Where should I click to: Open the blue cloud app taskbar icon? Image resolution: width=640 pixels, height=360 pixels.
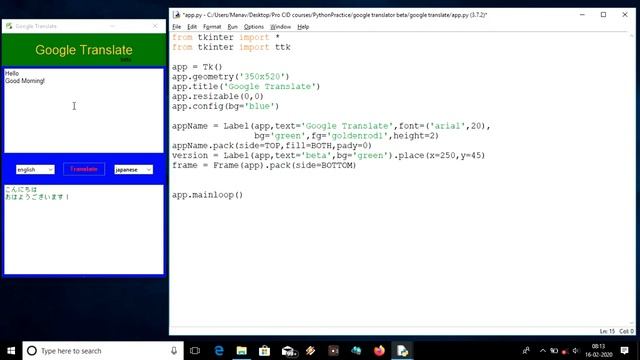pyautogui.click(x=356, y=351)
